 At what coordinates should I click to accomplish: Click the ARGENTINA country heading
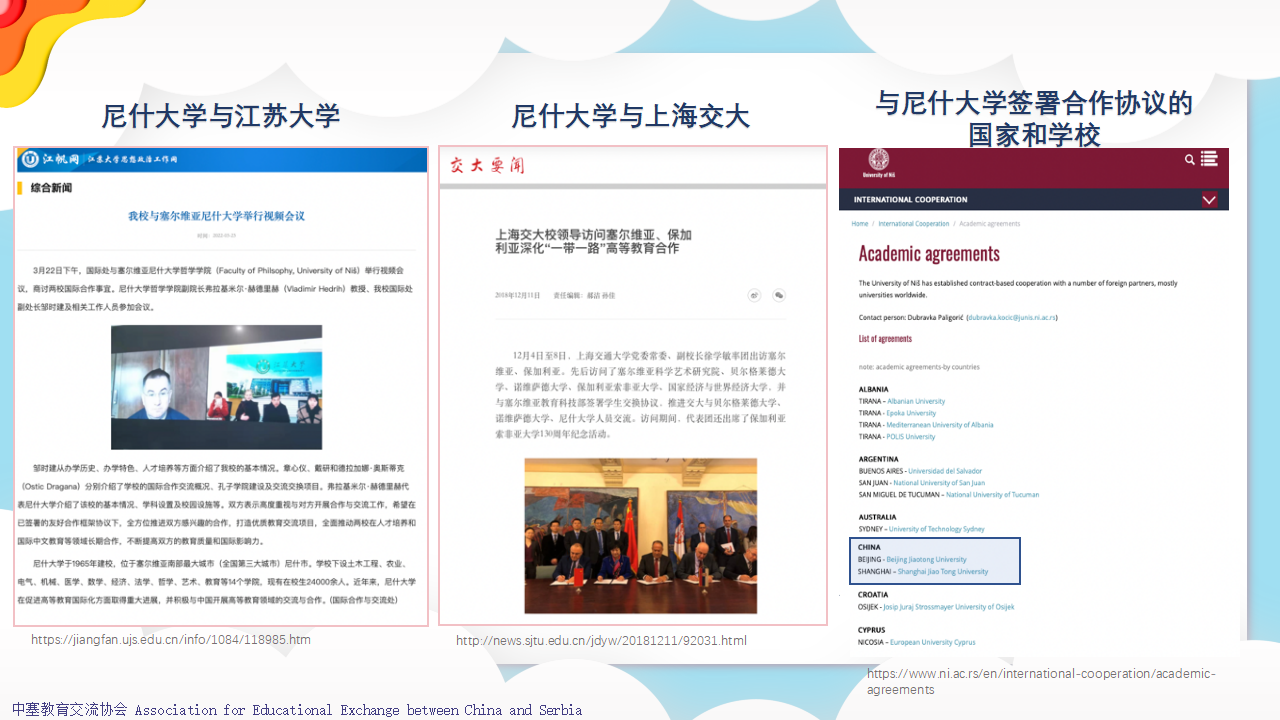coord(878,459)
